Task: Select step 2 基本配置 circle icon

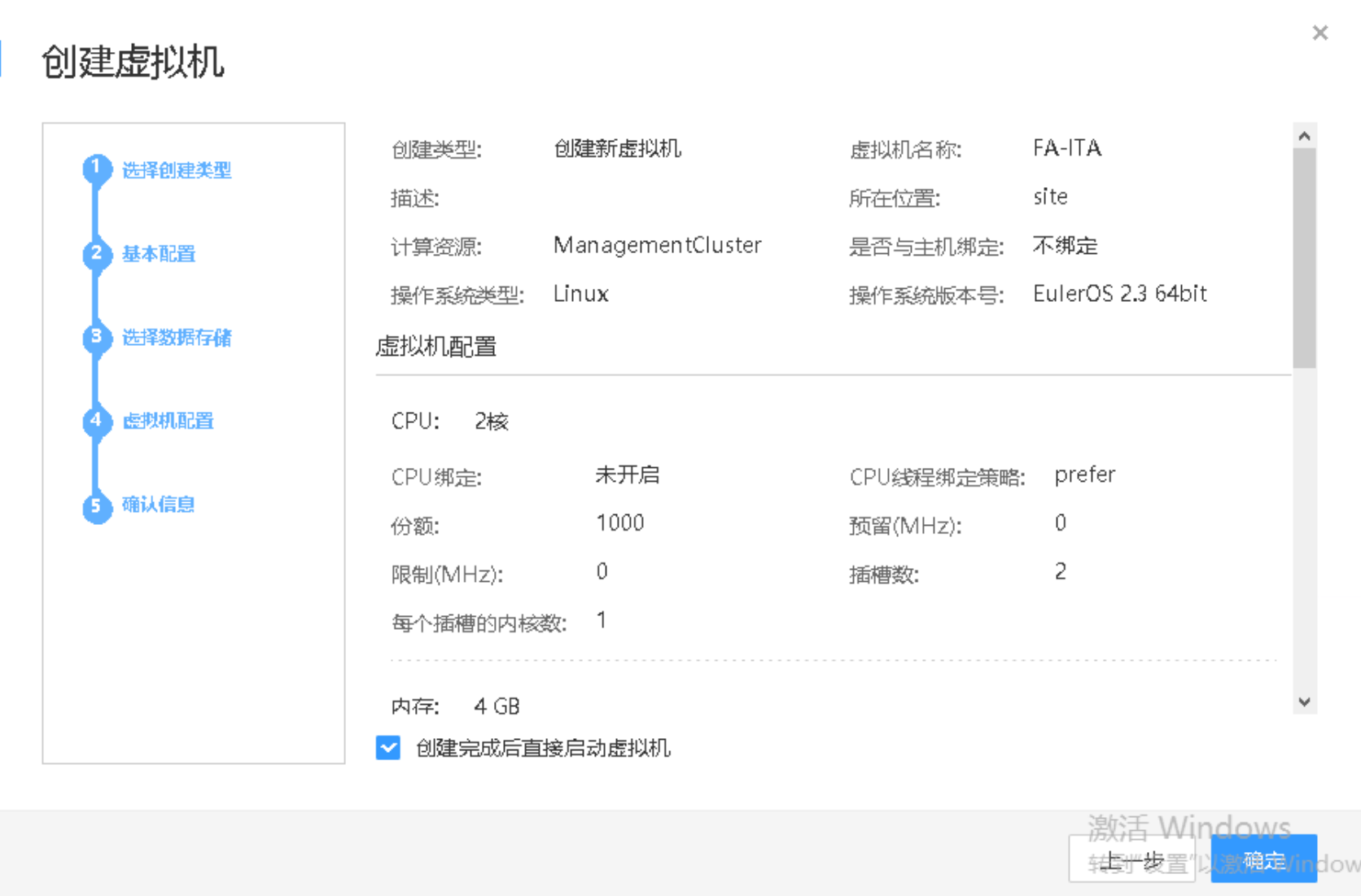Action: (96, 254)
